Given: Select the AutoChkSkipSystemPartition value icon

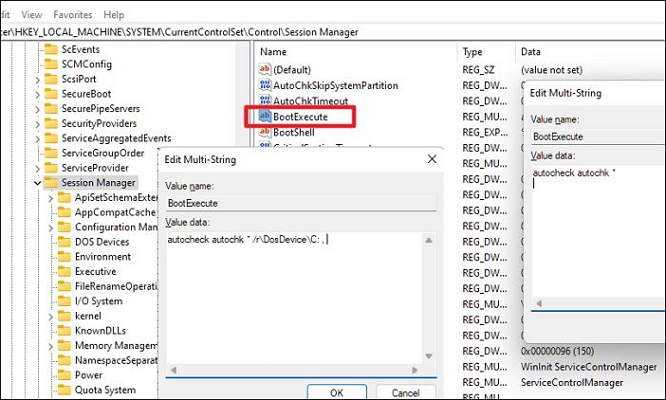Looking at the screenshot, I should tap(265, 86).
